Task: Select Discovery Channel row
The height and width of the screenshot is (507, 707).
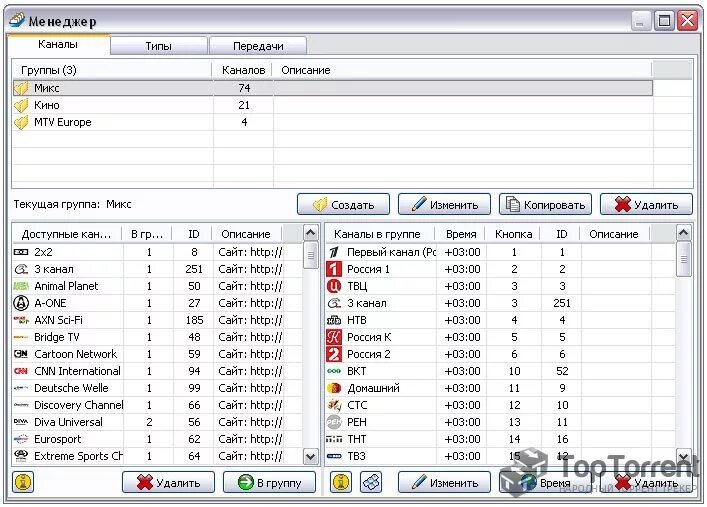Action: (x=157, y=405)
